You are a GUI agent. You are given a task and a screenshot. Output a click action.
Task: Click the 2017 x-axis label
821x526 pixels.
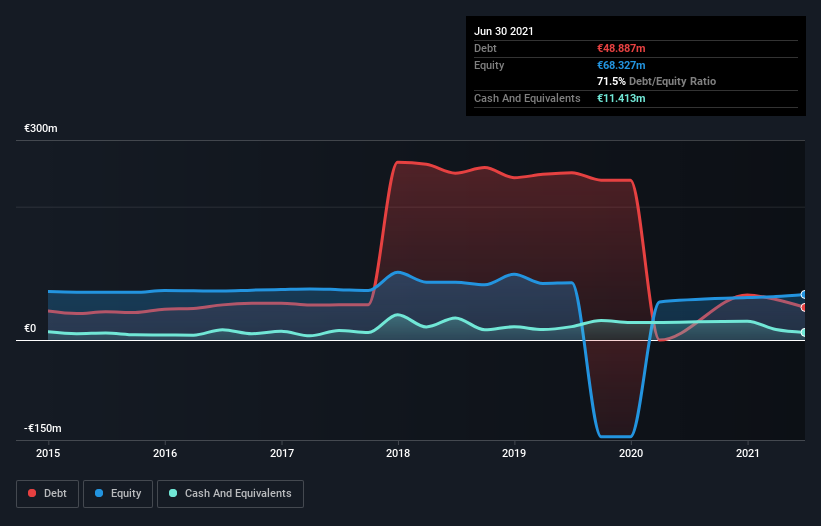tap(282, 453)
